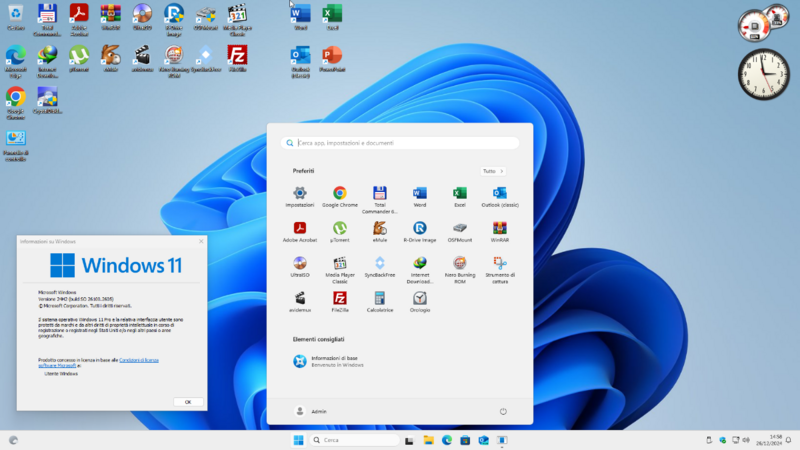The width and height of the screenshot is (800, 450).
Task: Expand all apps with Tutto button
Action: [x=492, y=171]
